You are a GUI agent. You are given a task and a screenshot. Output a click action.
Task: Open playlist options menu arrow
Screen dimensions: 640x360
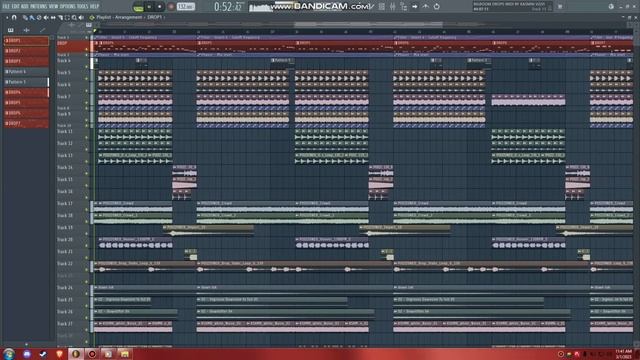tap(7, 18)
